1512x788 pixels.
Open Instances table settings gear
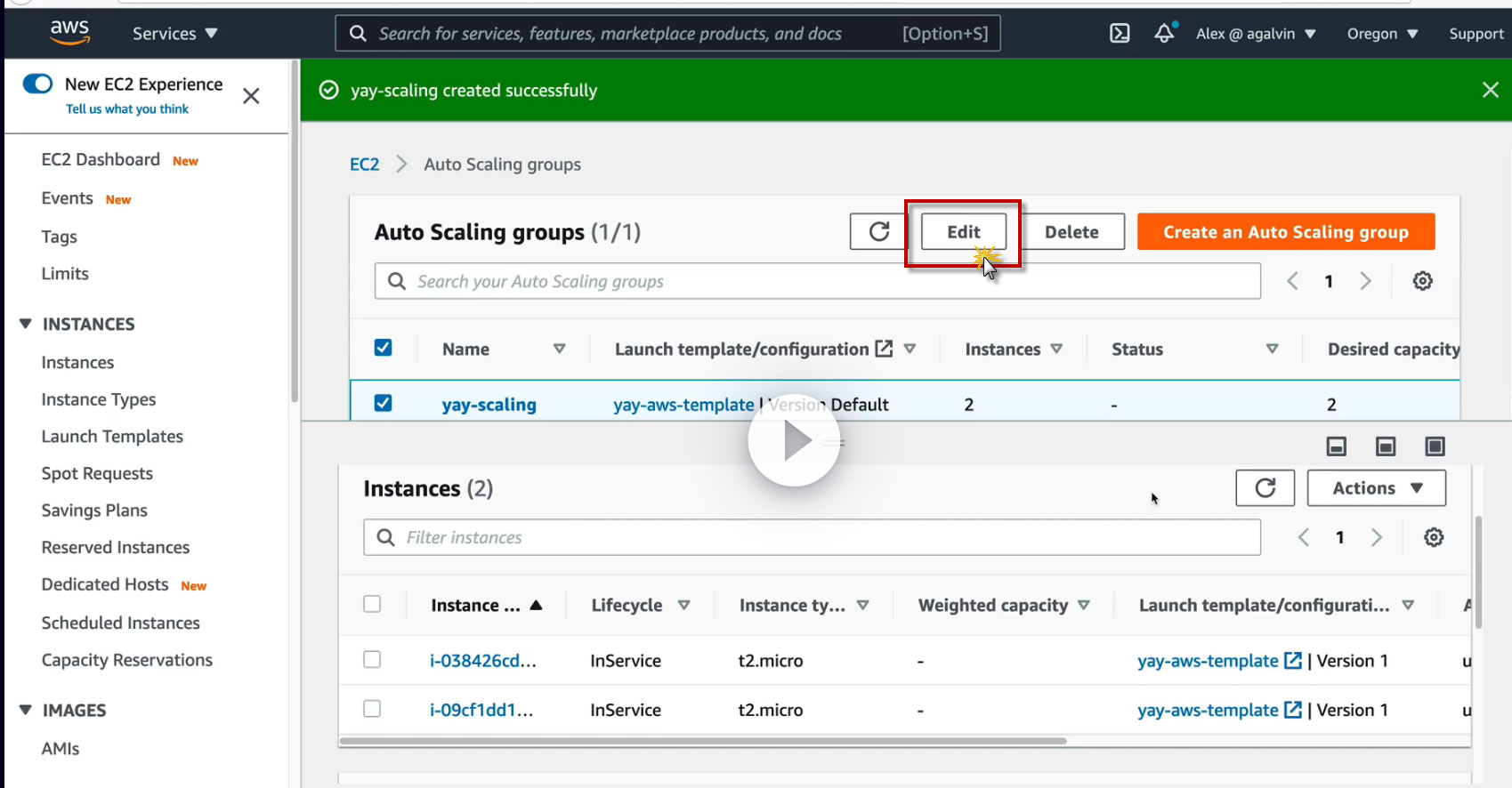pyautogui.click(x=1433, y=537)
